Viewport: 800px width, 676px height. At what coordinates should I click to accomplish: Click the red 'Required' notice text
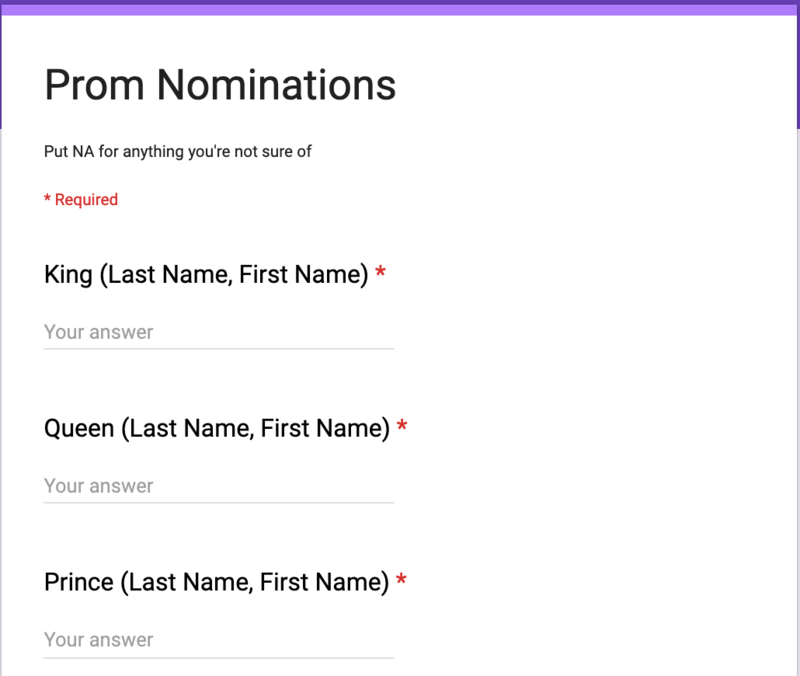tap(81, 199)
